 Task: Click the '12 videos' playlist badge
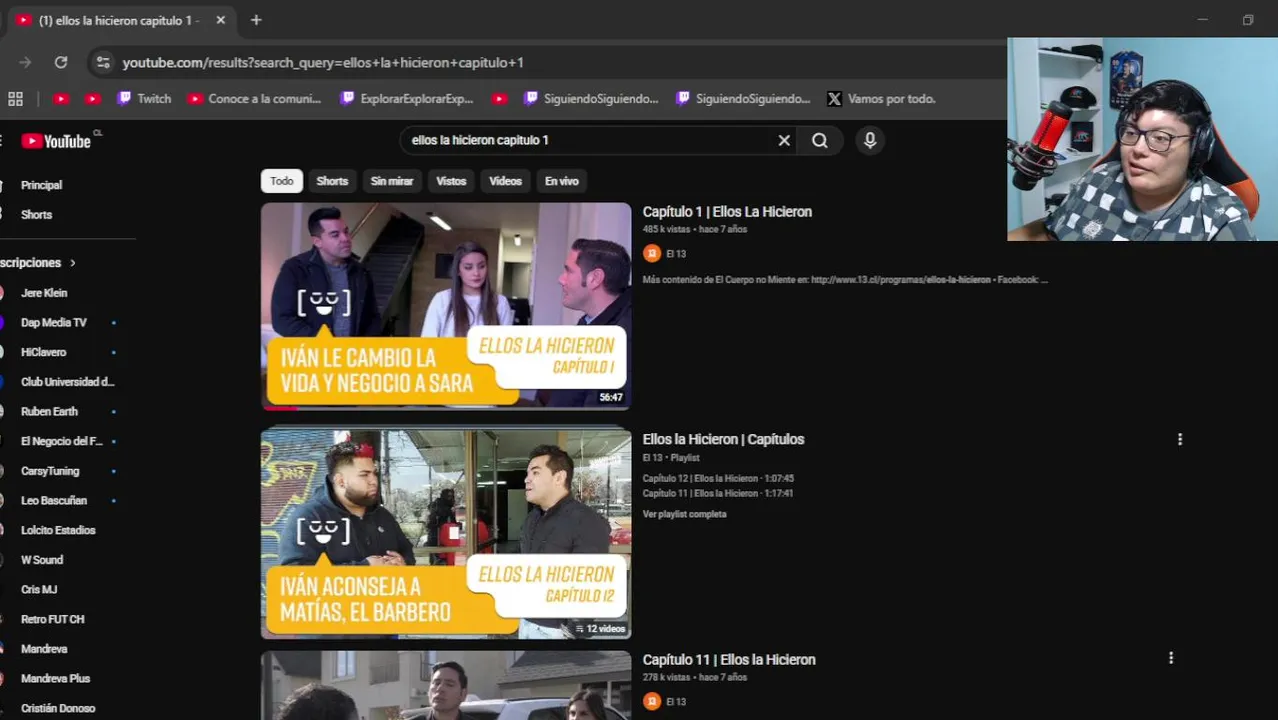(600, 629)
